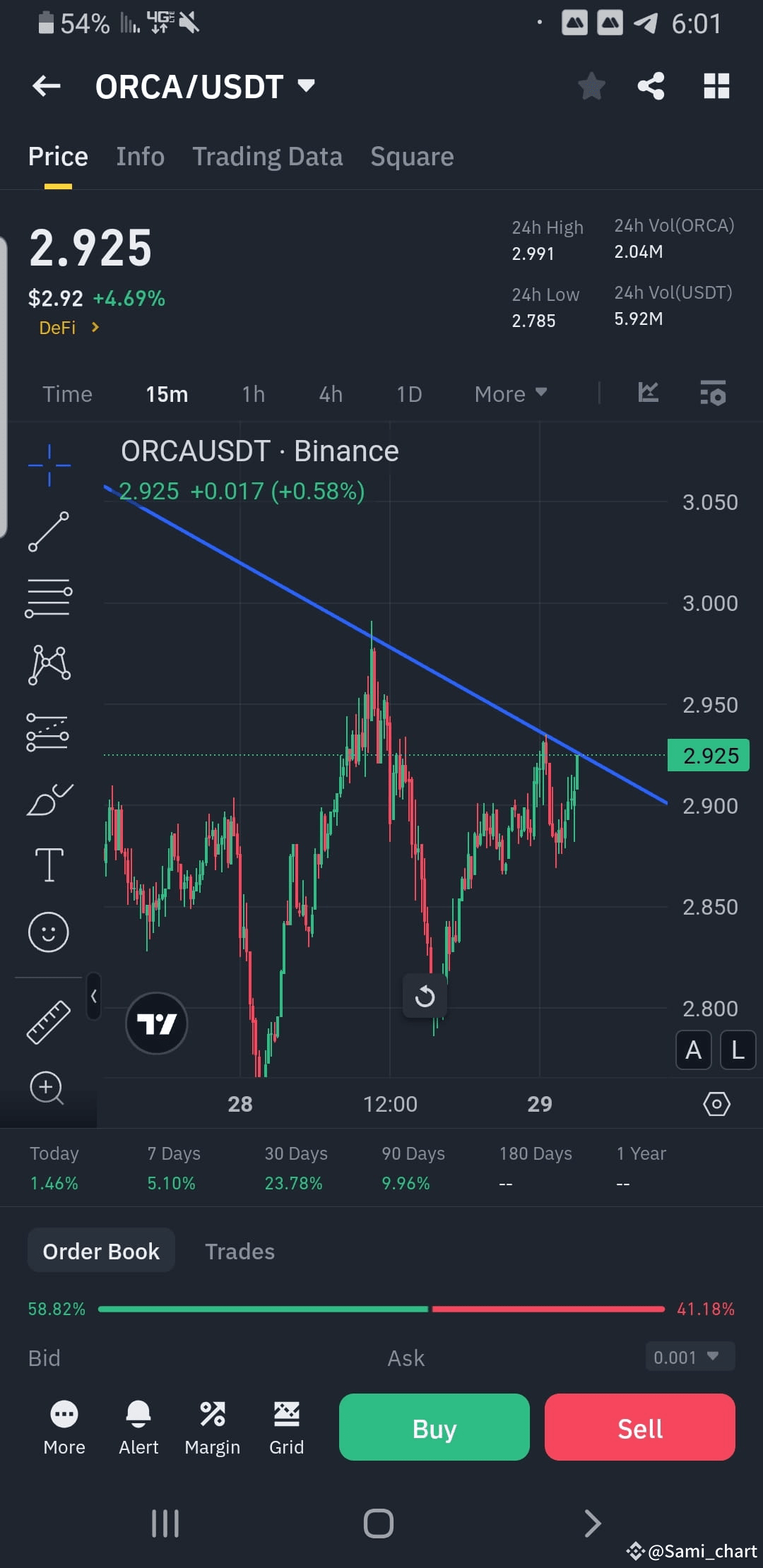Viewport: 763px width, 1568px height.
Task: Tap the share icon
Action: pyautogui.click(x=651, y=86)
